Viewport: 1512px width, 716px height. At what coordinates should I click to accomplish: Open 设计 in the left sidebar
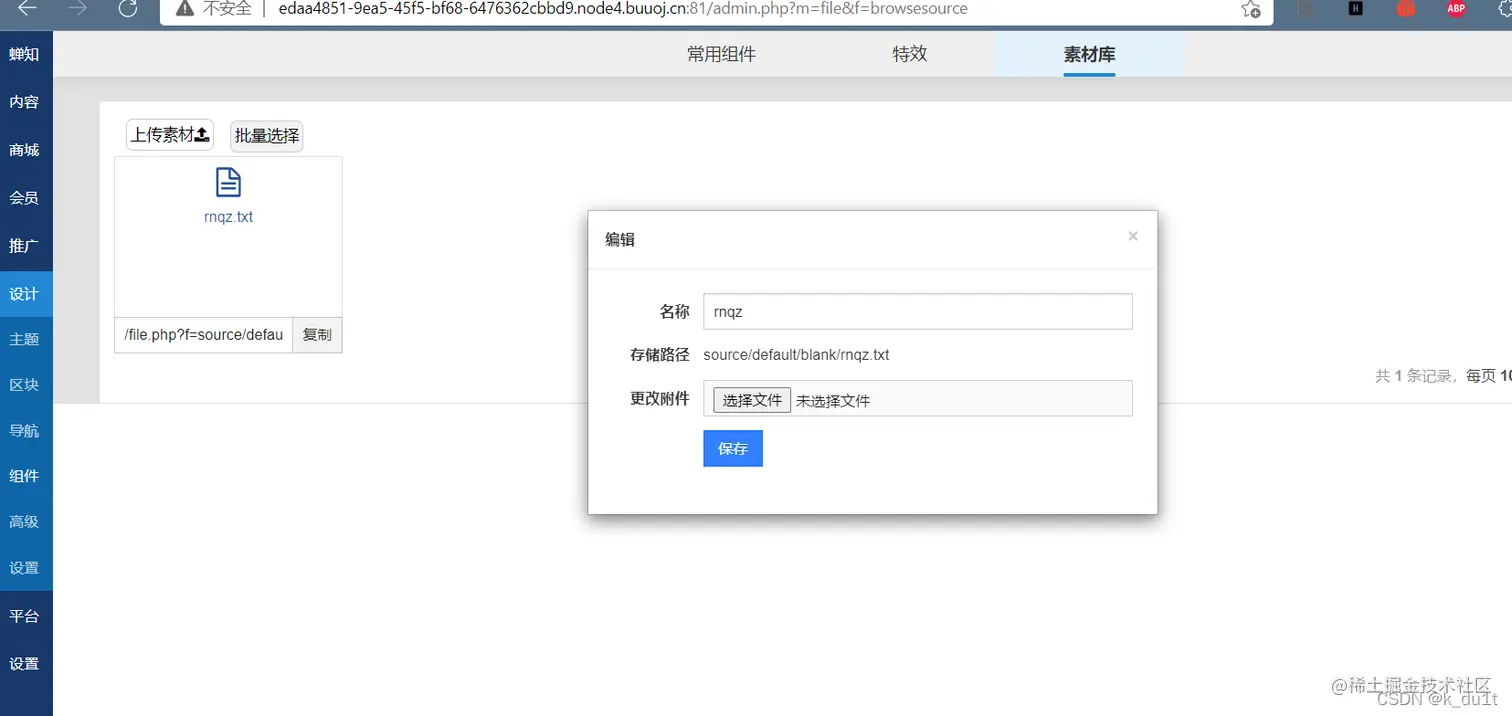pyautogui.click(x=26, y=294)
